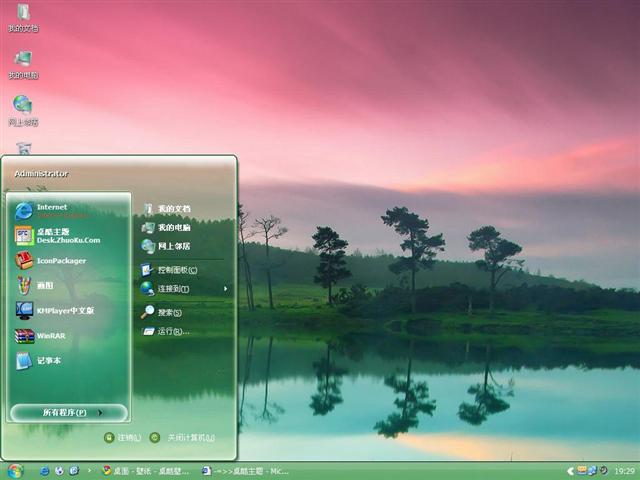This screenshot has height=480, width=640.
Task: Click the Administrator user name
Action: (41, 174)
